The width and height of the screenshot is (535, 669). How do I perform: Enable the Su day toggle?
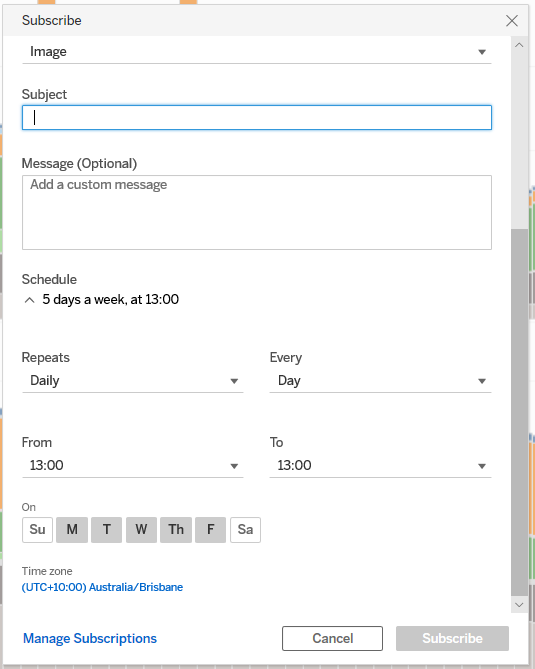tap(38, 530)
